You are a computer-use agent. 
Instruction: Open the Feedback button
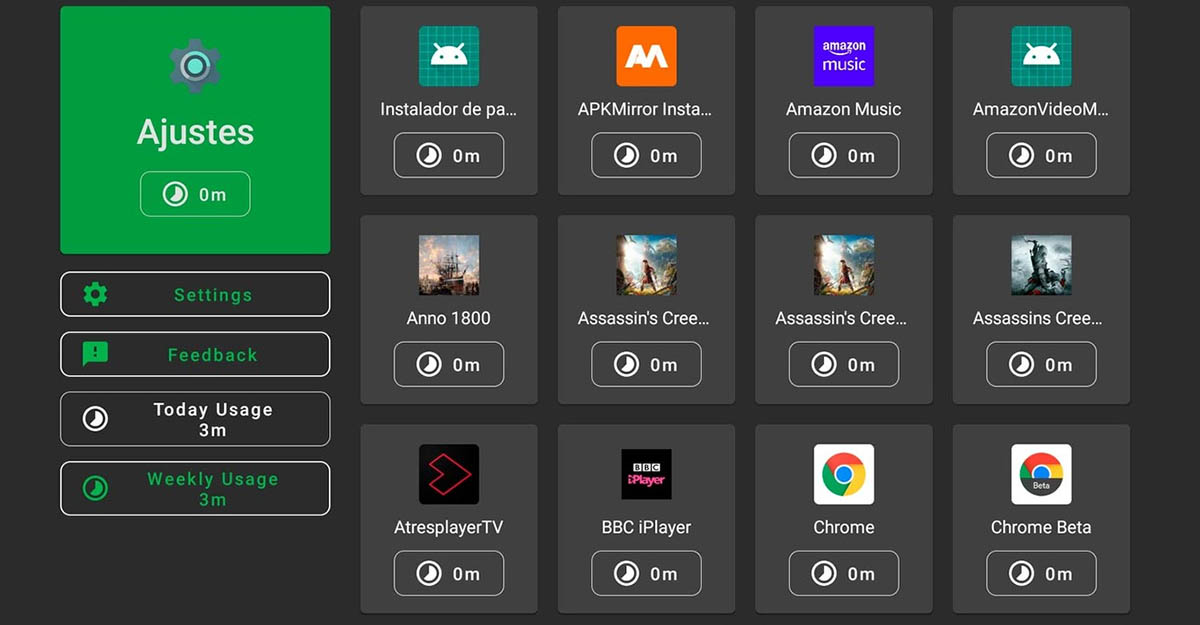coord(195,354)
